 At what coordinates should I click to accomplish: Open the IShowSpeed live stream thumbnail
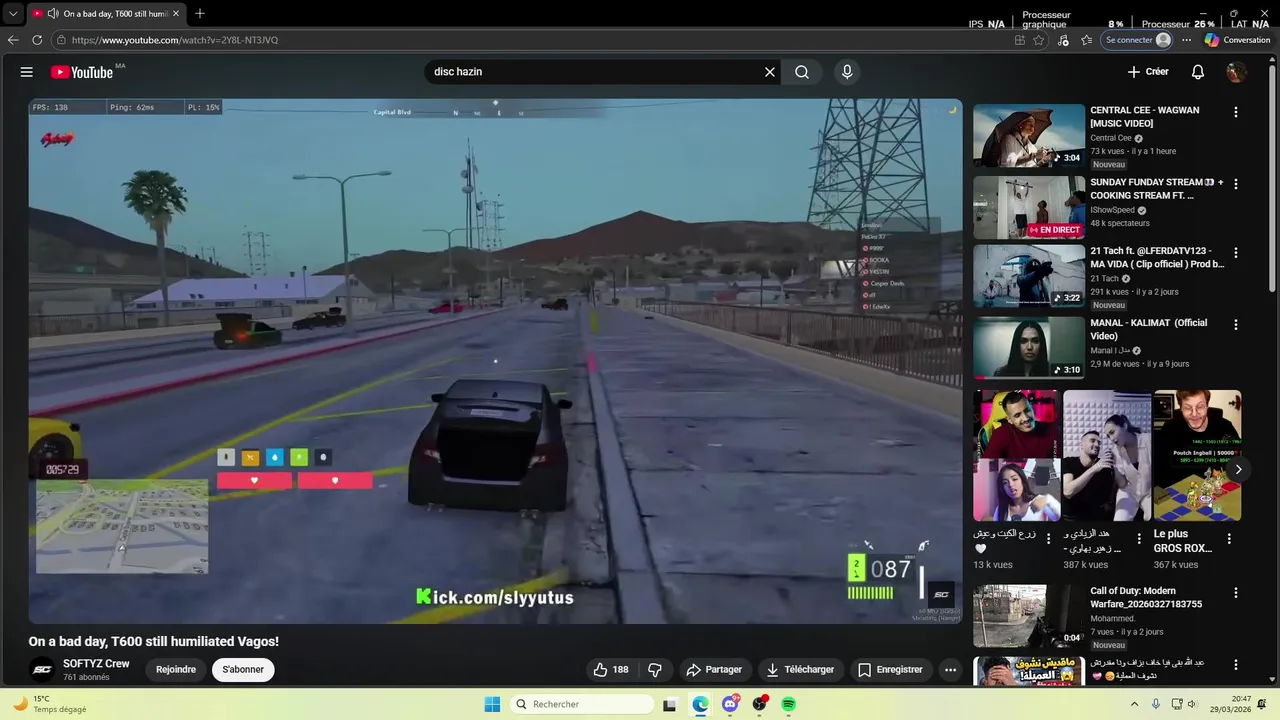(x=1029, y=208)
